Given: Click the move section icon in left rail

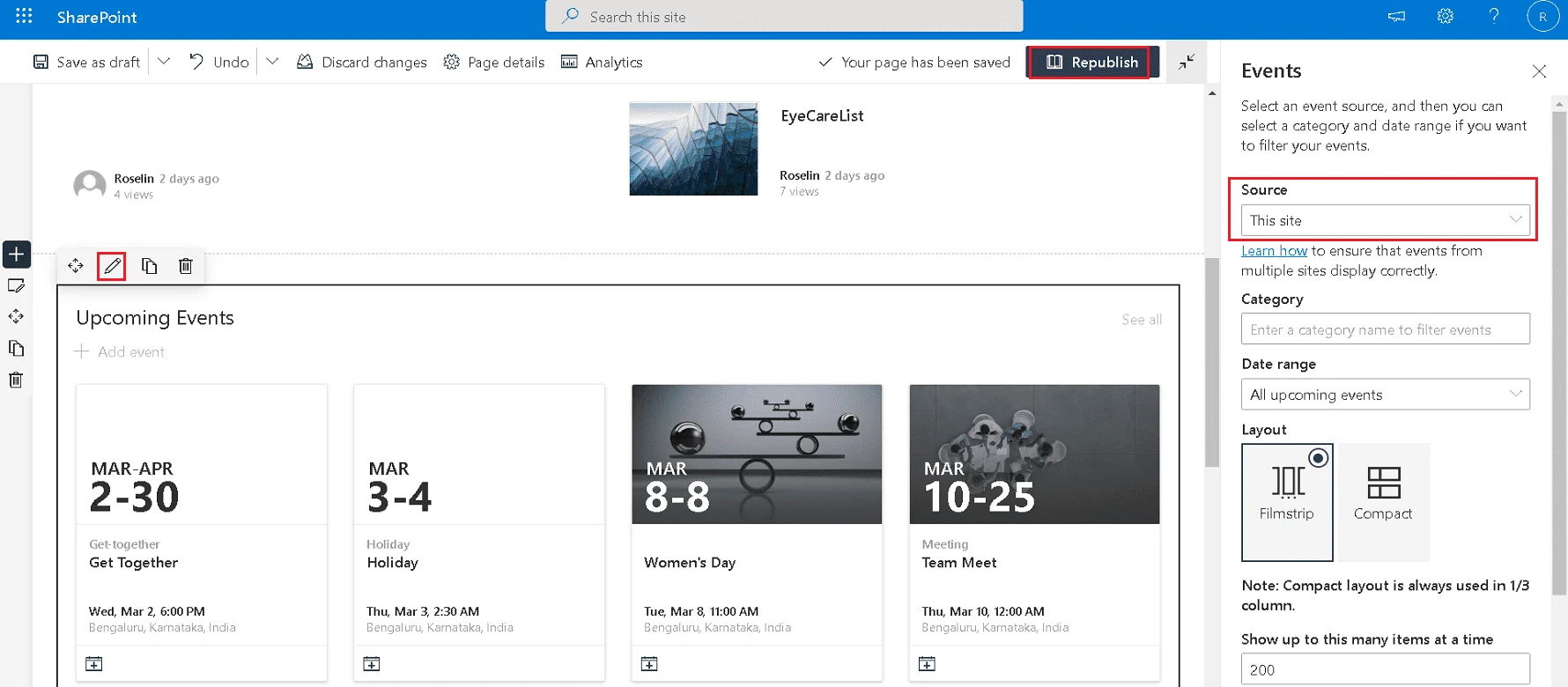Looking at the screenshot, I should pos(16,316).
